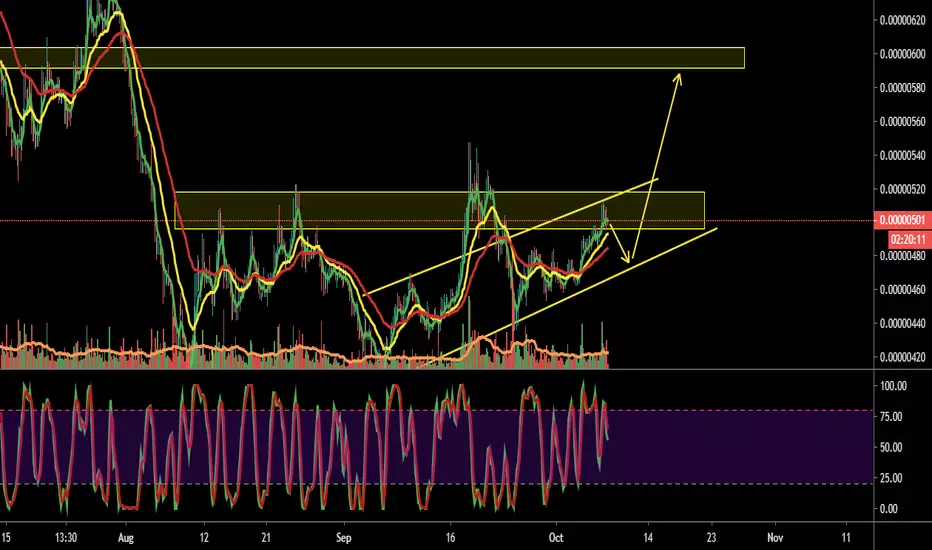The height and width of the screenshot is (550, 932).
Task: Click the date label 14
Action: 648,538
